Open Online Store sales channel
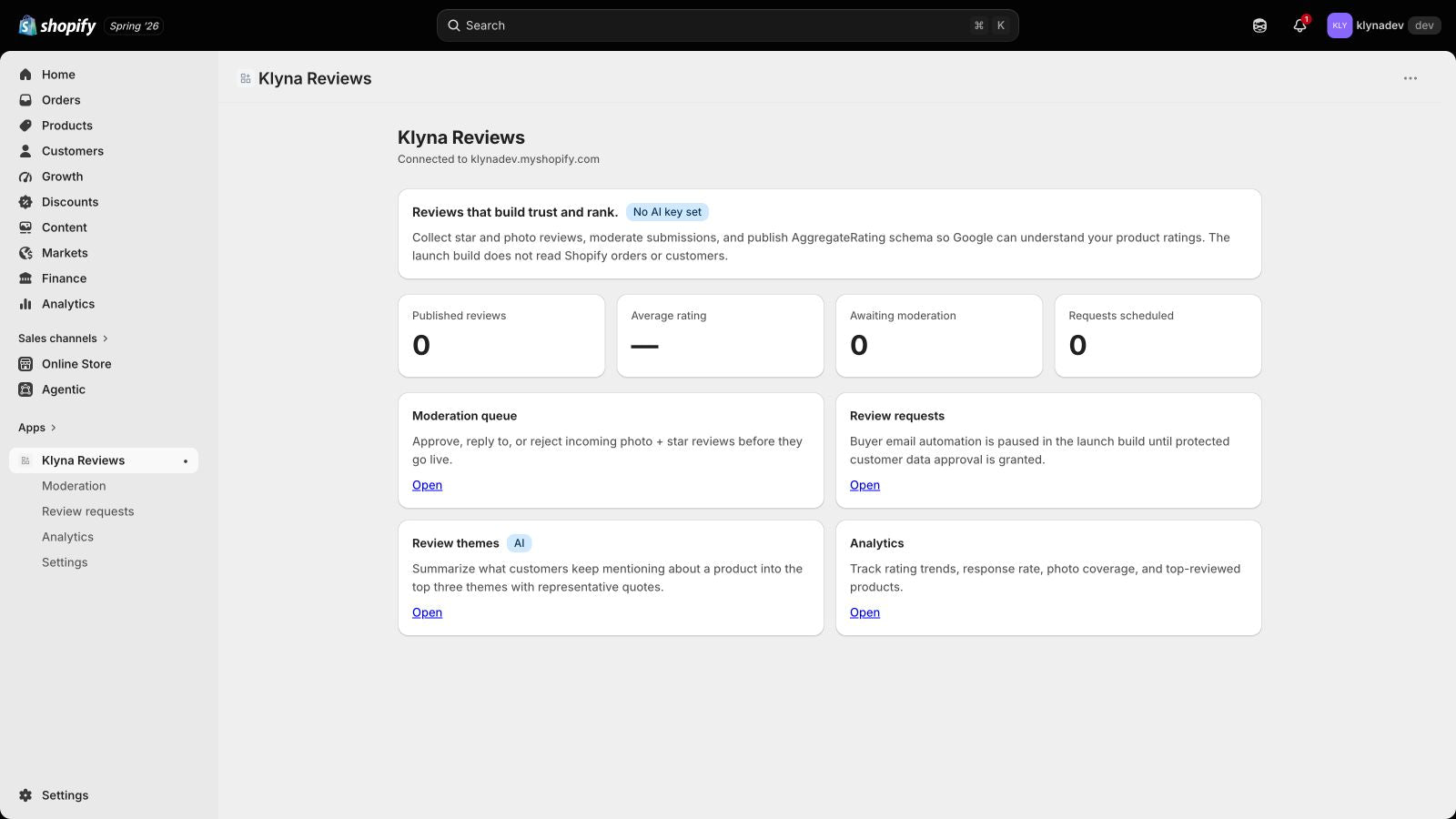Viewport: 1456px width, 819px height. pyautogui.click(x=76, y=364)
